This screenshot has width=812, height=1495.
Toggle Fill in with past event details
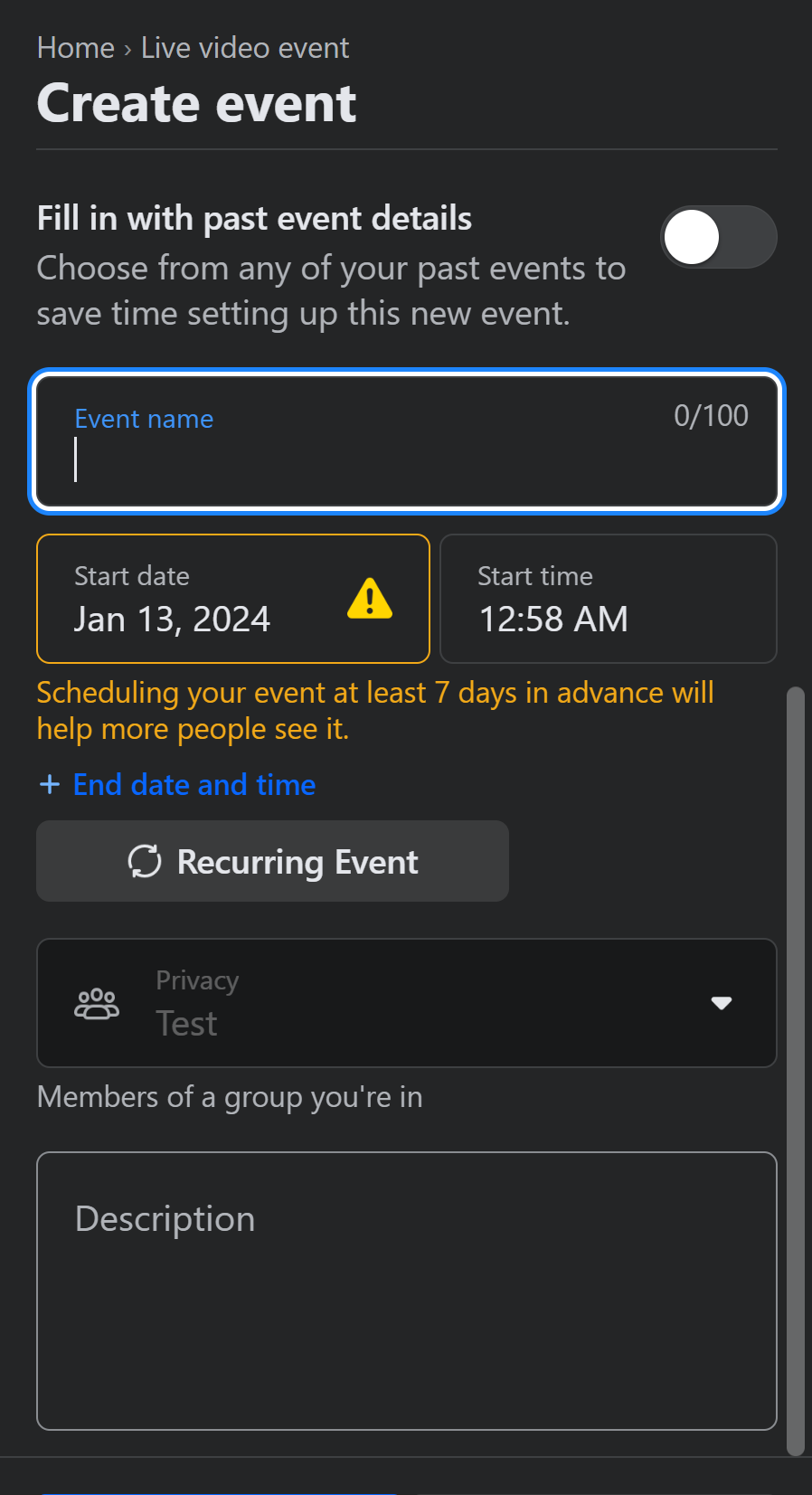[x=719, y=236]
